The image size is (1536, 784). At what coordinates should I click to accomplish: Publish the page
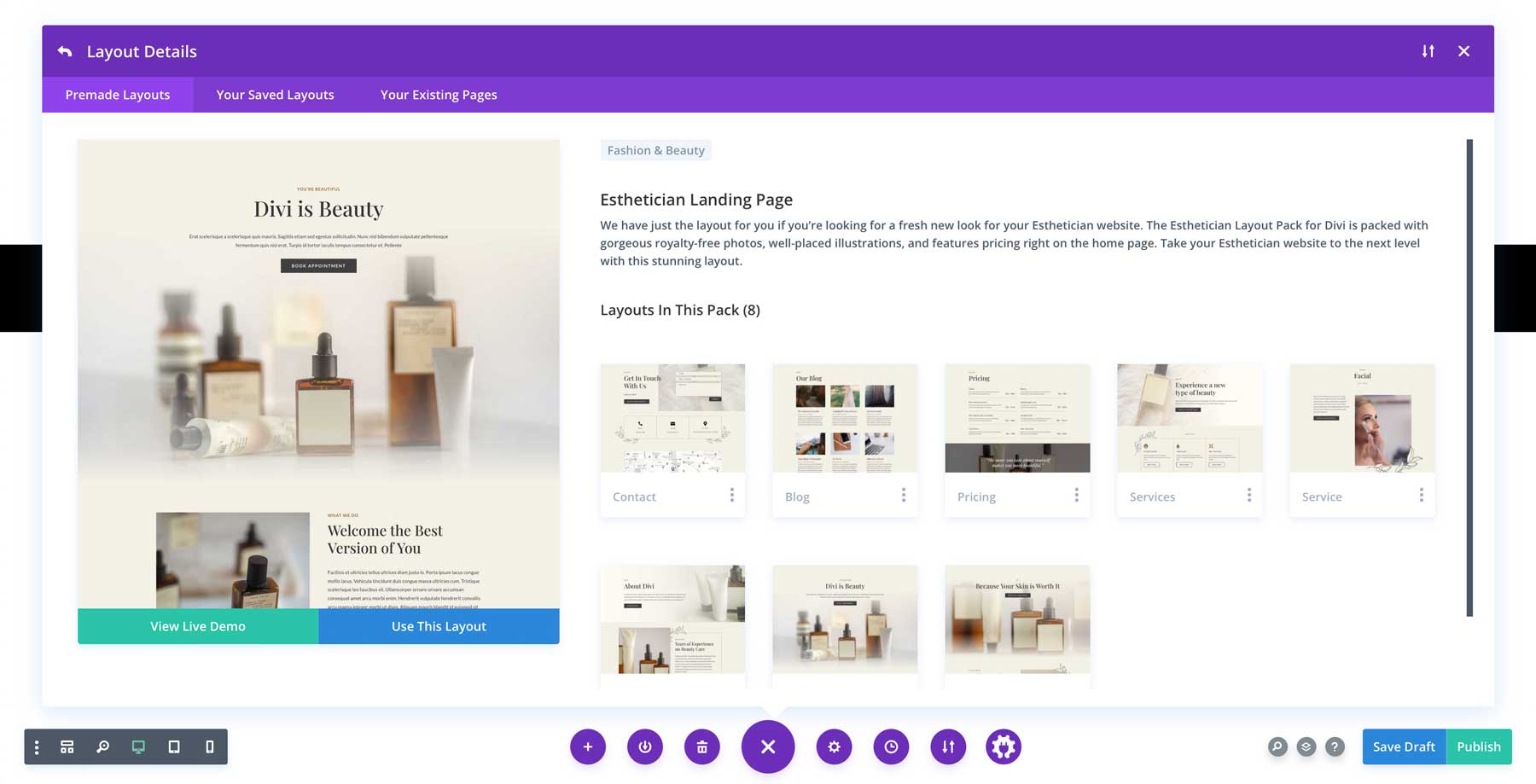(1479, 746)
